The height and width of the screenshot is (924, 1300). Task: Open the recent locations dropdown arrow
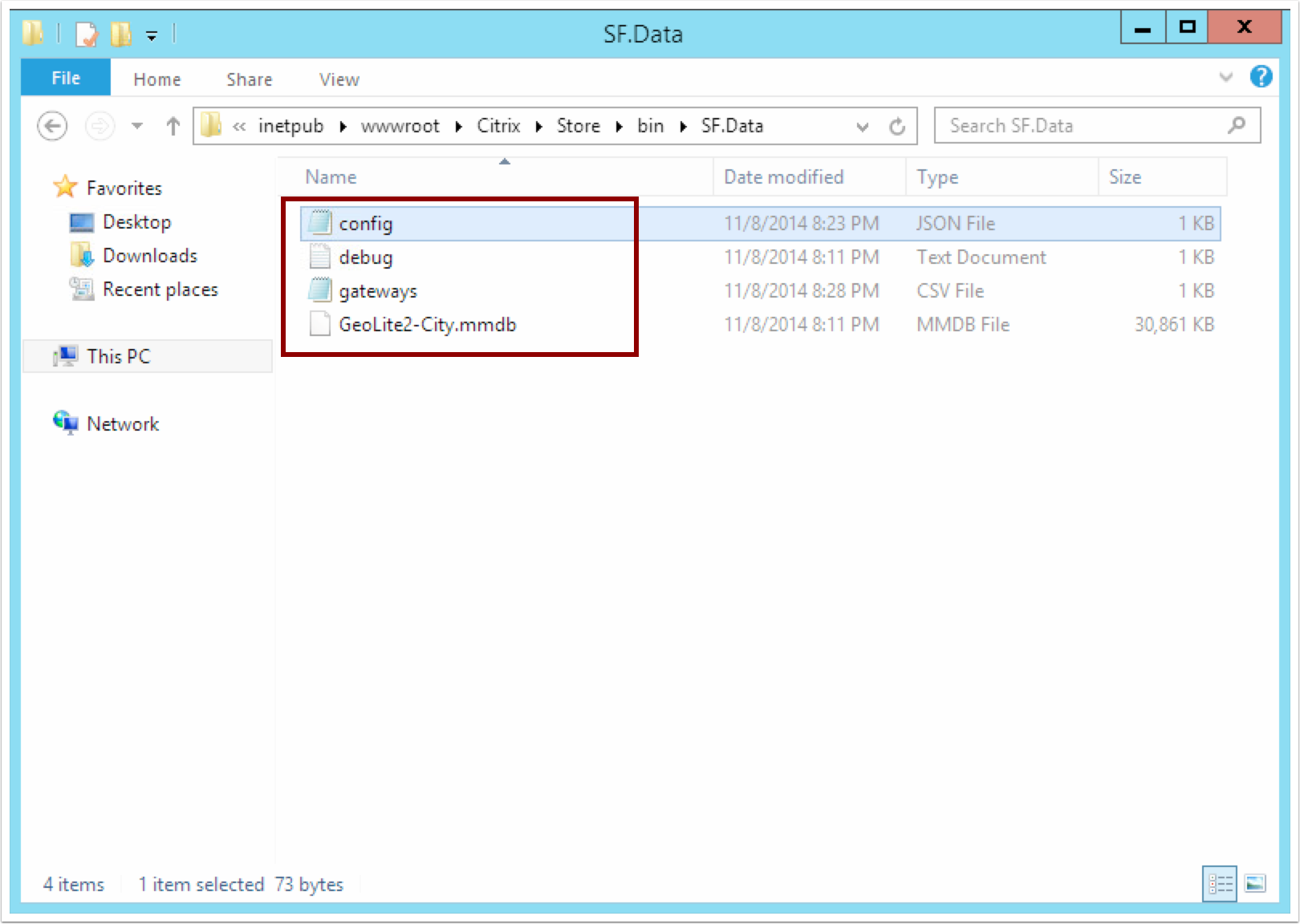pos(137,126)
